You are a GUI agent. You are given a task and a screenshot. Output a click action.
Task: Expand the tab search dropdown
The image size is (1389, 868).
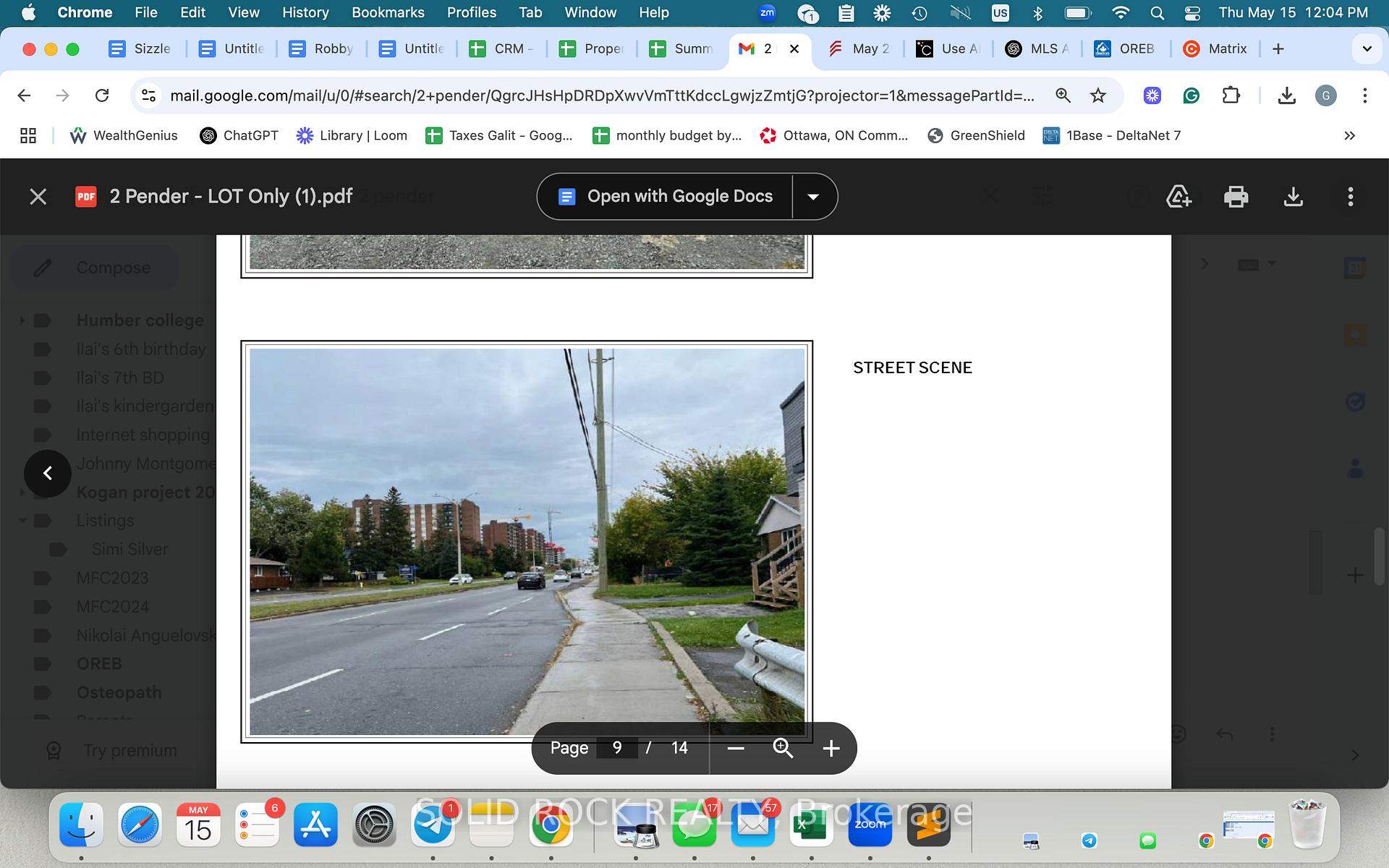click(x=1367, y=48)
